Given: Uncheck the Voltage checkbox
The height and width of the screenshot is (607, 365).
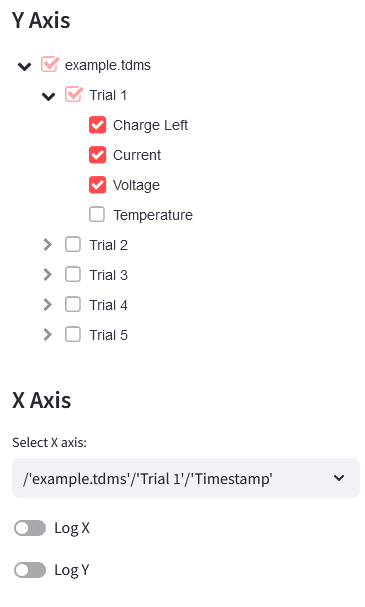Looking at the screenshot, I should (x=97, y=185).
